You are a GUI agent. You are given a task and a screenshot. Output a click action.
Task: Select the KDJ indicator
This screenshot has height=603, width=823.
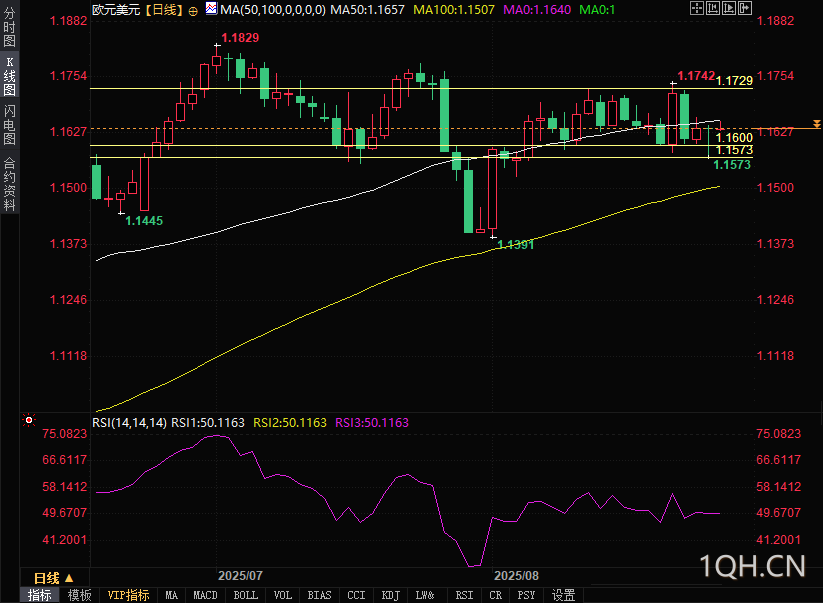click(391, 595)
